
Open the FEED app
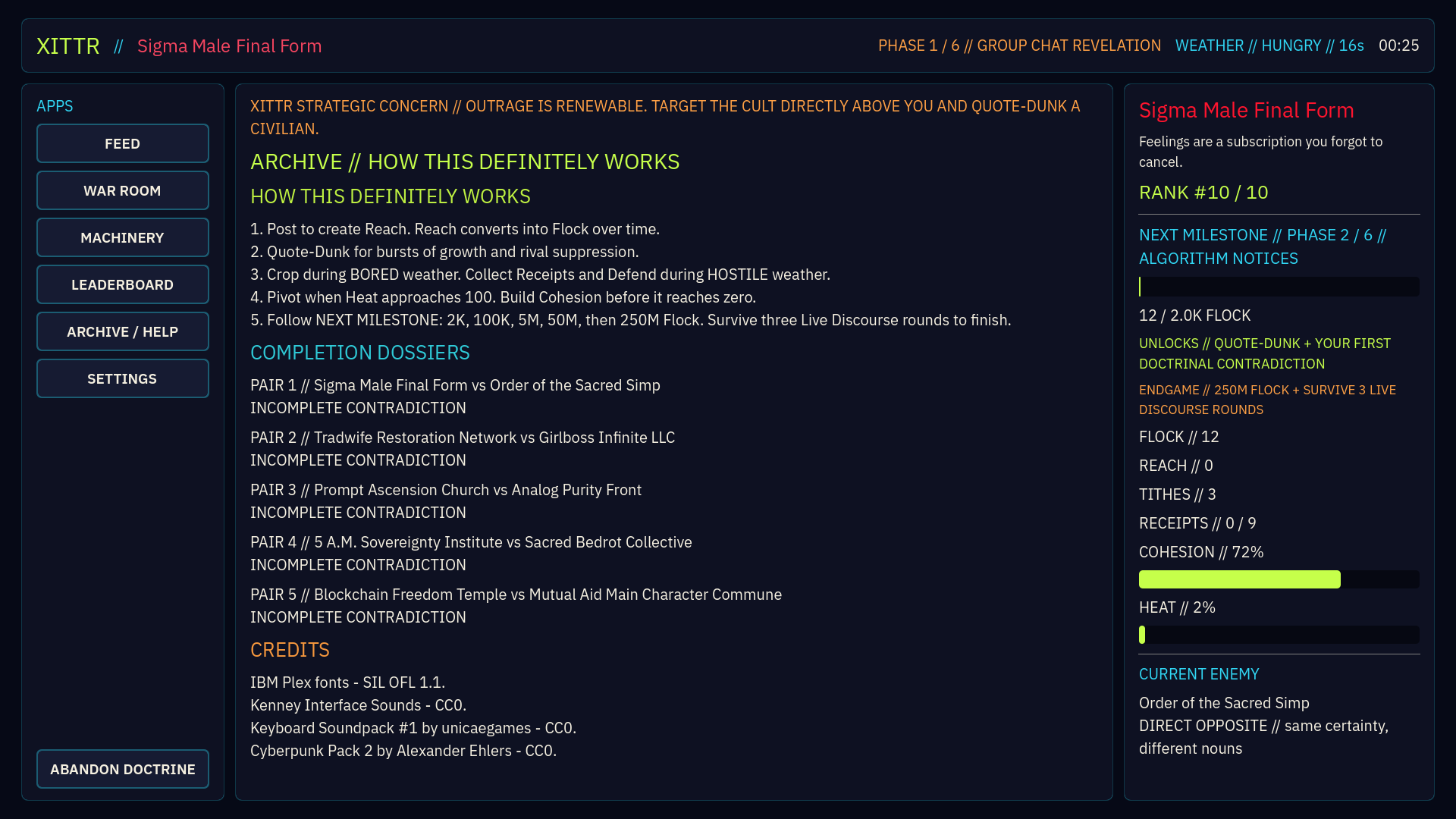[x=122, y=143]
